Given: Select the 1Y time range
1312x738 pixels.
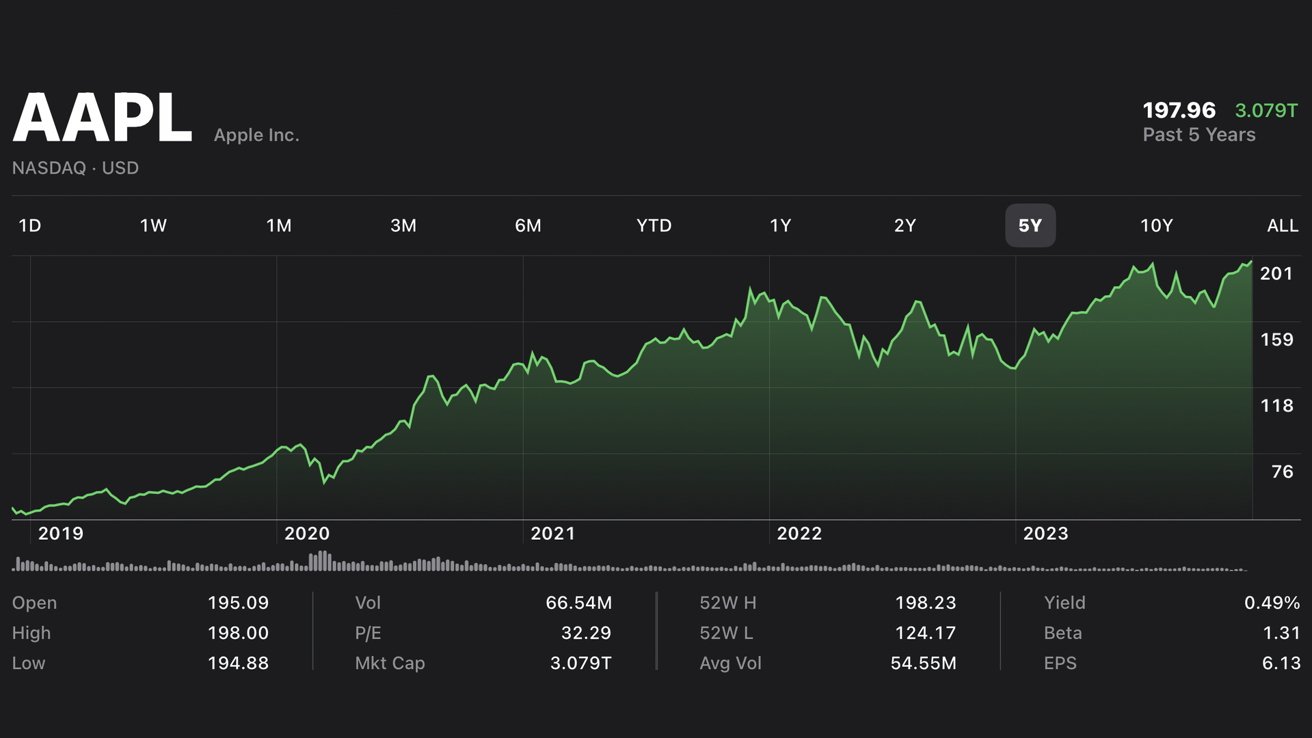Looking at the screenshot, I should (x=780, y=225).
